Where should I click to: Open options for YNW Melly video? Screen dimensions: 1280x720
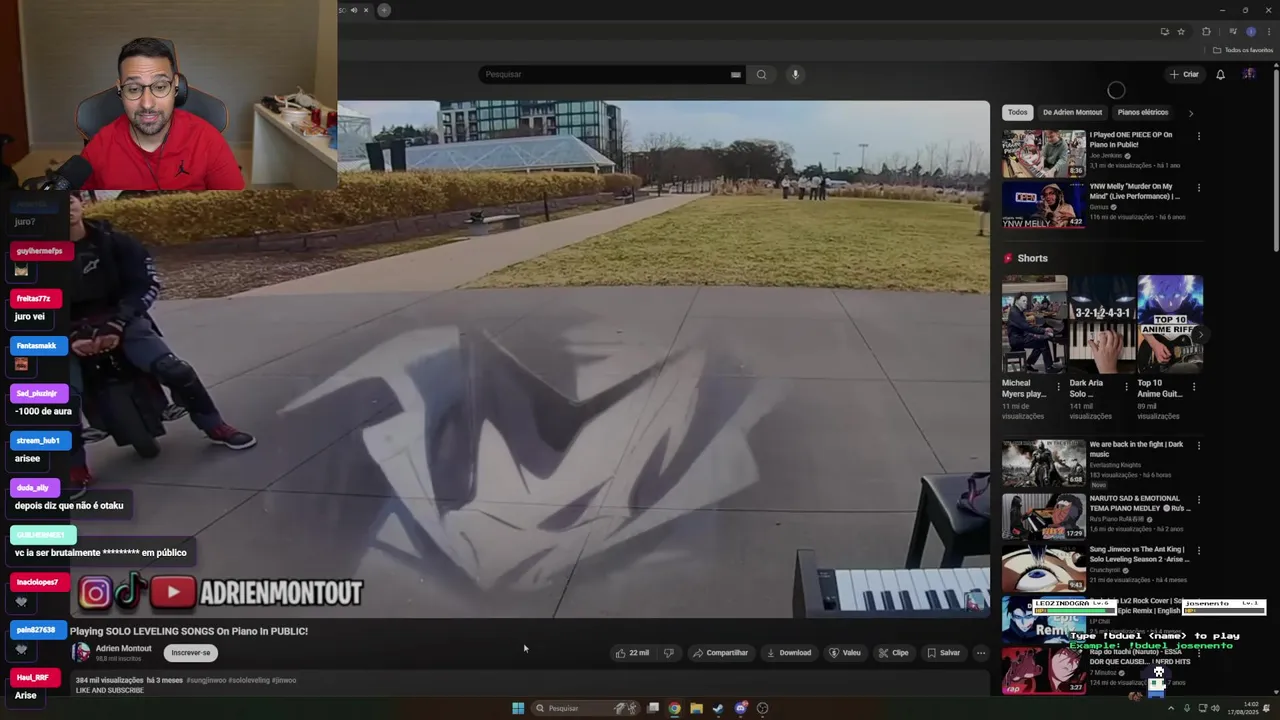1198,188
